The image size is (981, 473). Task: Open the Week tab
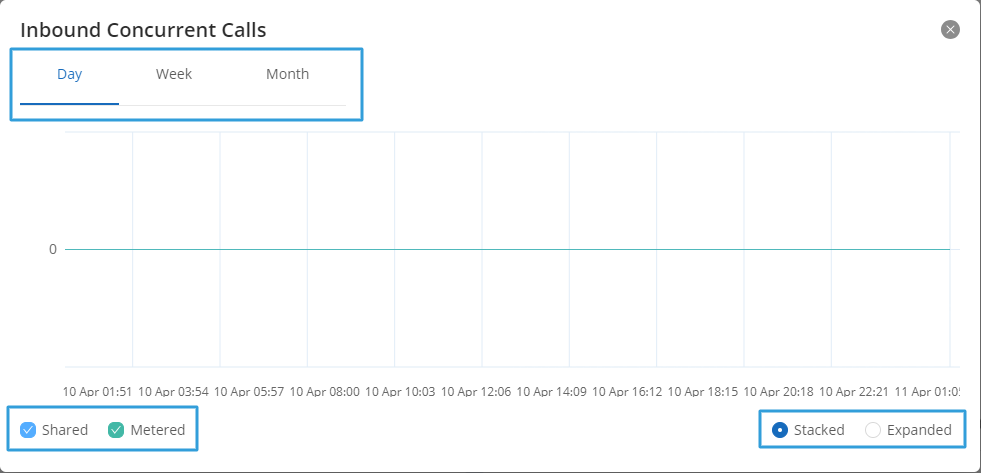tap(174, 74)
